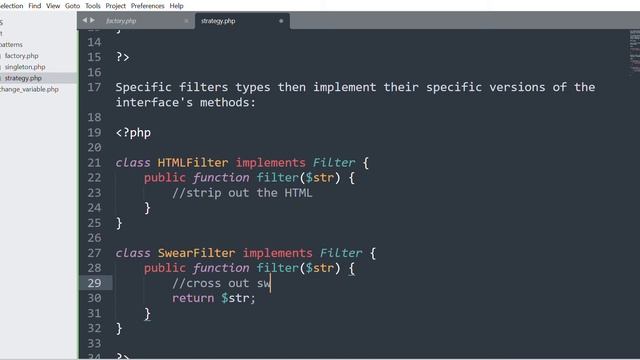Go to next tab with right arrow

tap(93, 20)
